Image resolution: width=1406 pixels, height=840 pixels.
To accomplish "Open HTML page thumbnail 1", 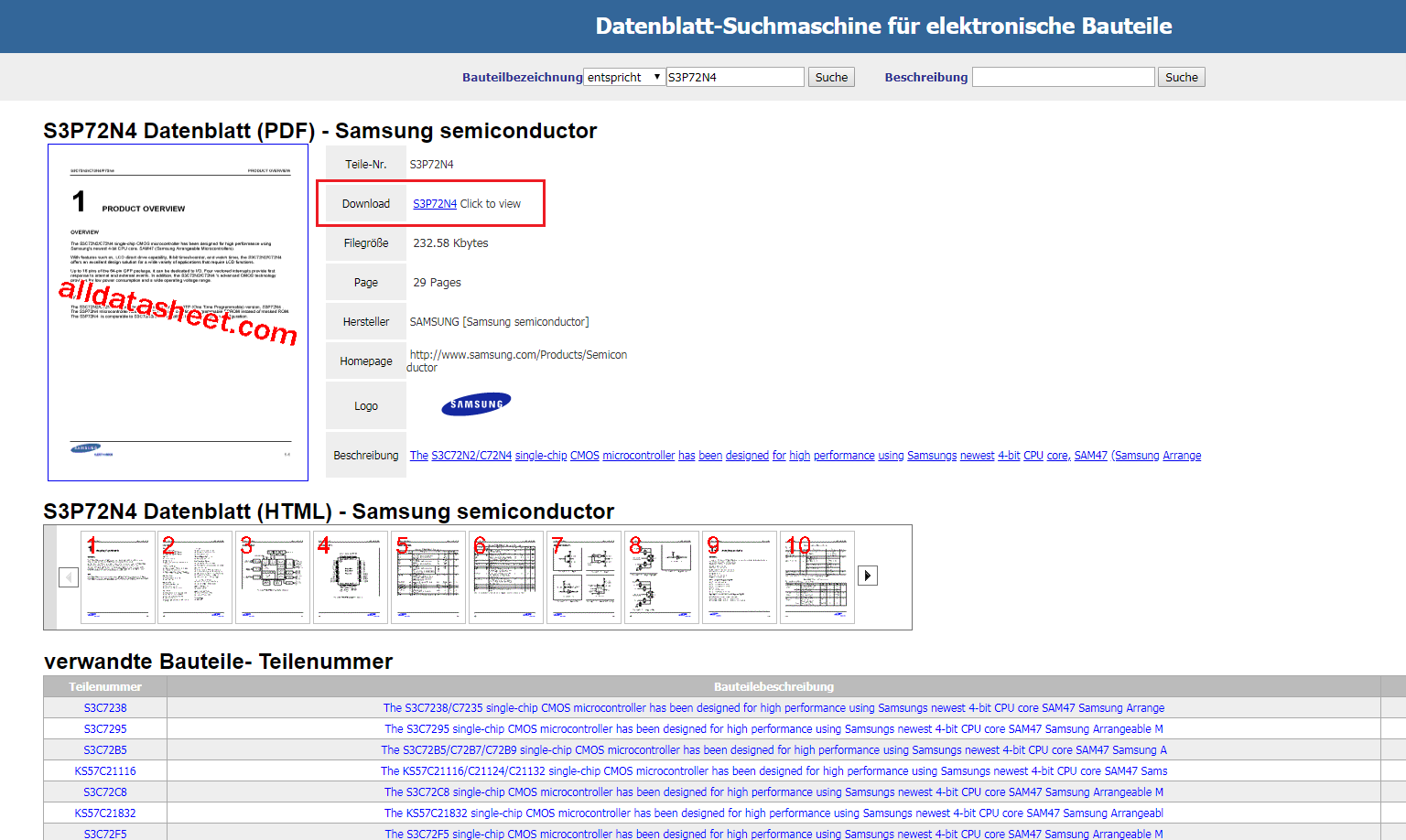I will (117, 577).
